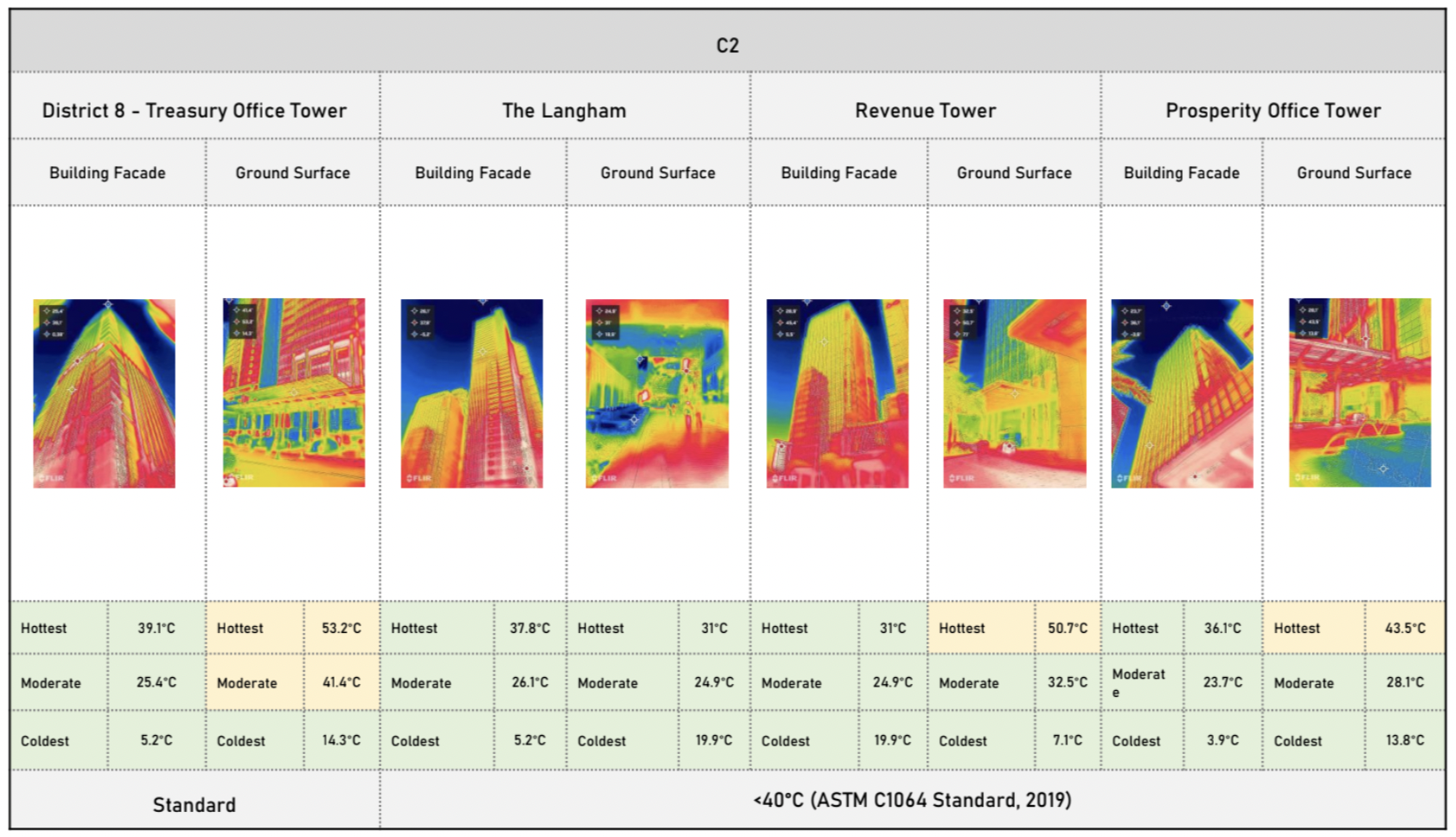The height and width of the screenshot is (837, 1456).
Task: Click the 43.5°C hottest value cell
Action: [x=1405, y=628]
